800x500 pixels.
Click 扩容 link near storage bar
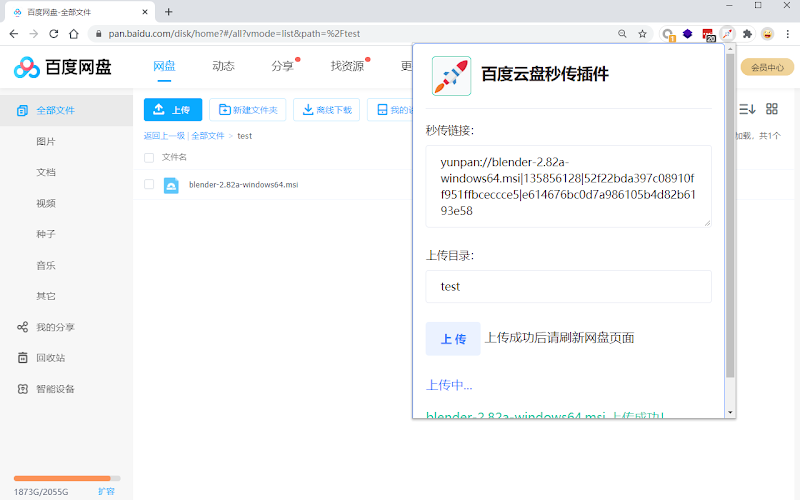click(x=106, y=491)
